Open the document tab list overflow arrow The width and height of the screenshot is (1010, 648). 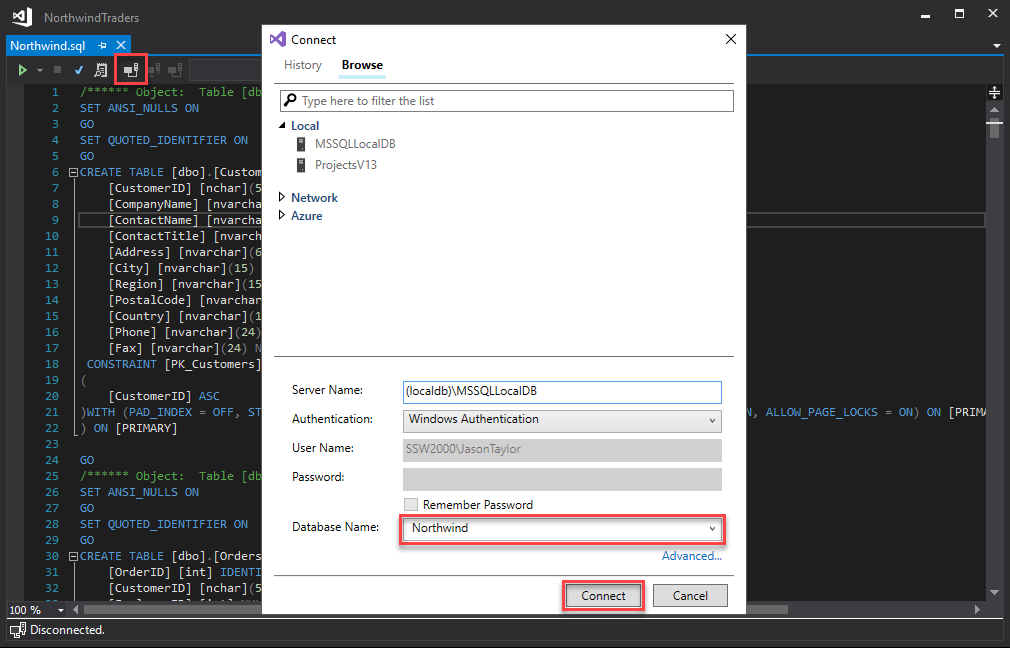coord(996,46)
